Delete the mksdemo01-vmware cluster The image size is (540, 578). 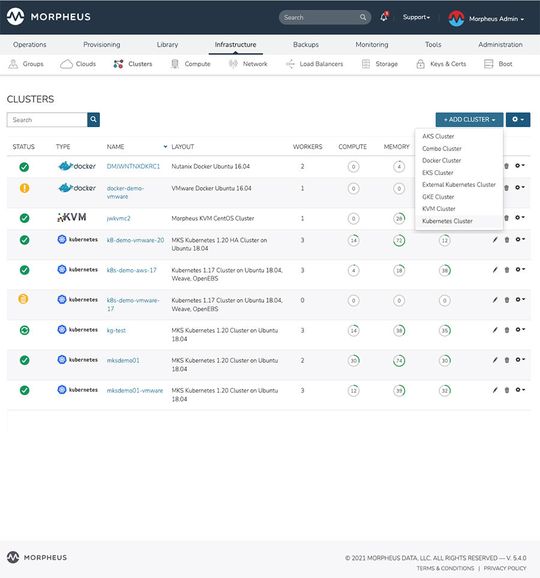[x=507, y=390]
